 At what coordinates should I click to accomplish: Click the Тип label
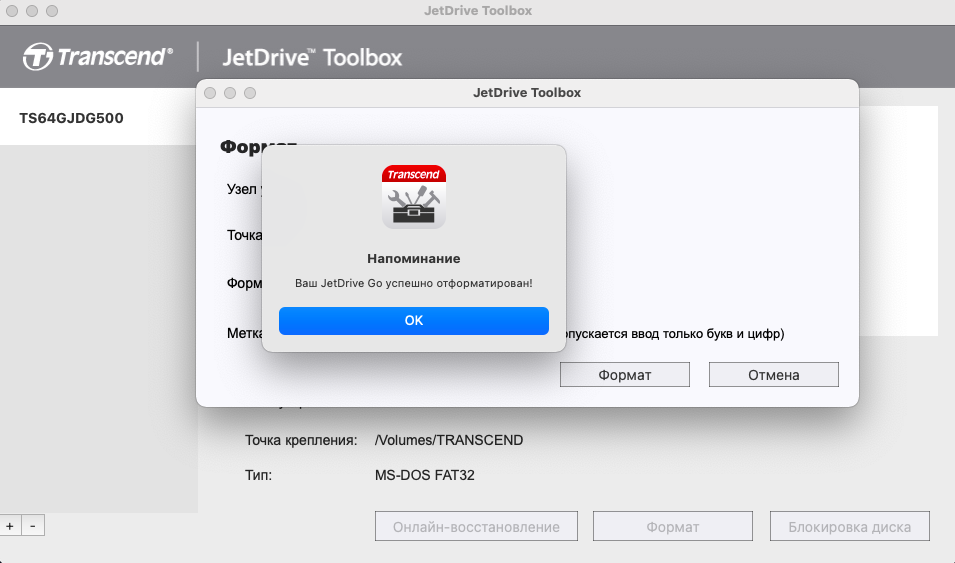(x=258, y=475)
